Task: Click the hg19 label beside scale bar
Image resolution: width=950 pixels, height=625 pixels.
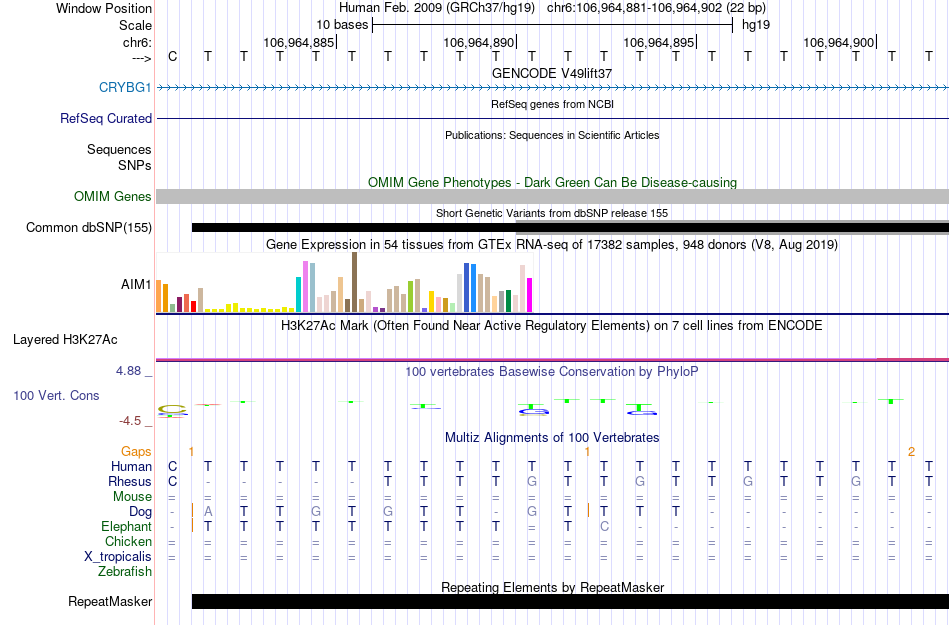Action: pyautogui.click(x=756, y=25)
